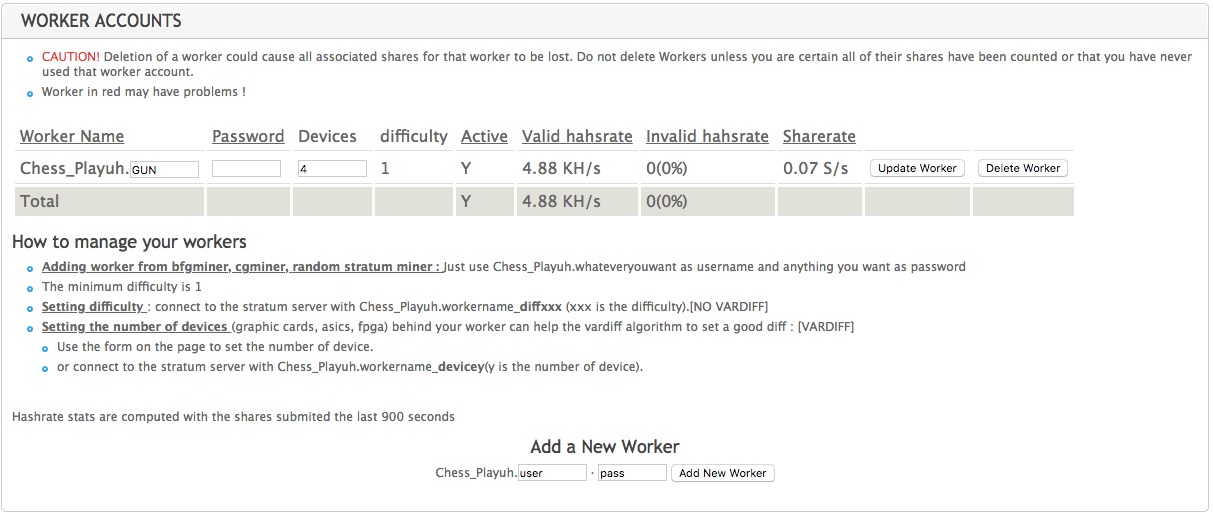Sort by Worker Name column header

point(72,136)
